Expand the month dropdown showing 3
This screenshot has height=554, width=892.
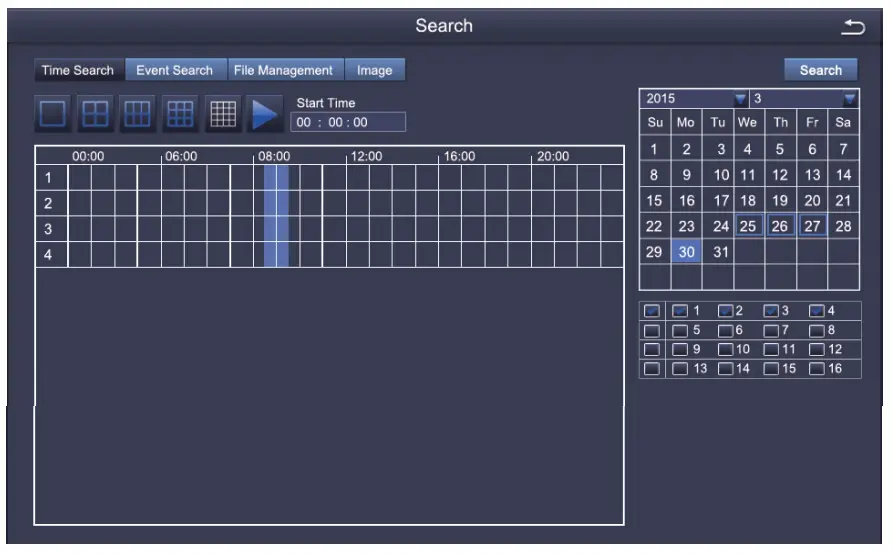849,99
